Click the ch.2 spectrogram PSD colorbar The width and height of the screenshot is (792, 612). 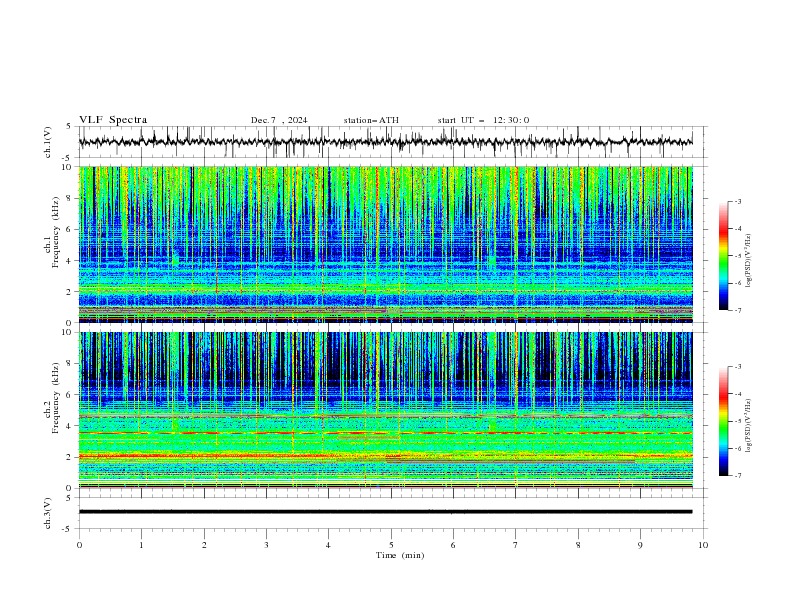723,421
